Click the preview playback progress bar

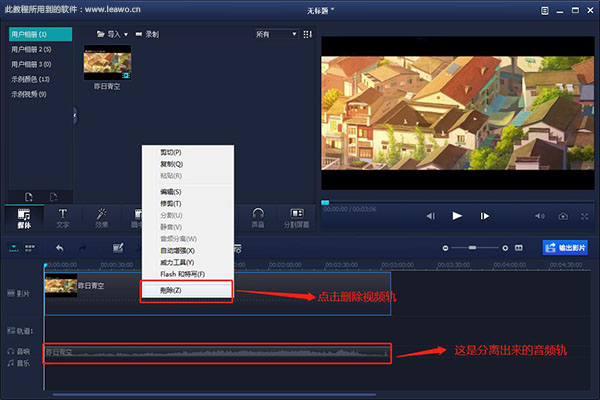point(458,202)
